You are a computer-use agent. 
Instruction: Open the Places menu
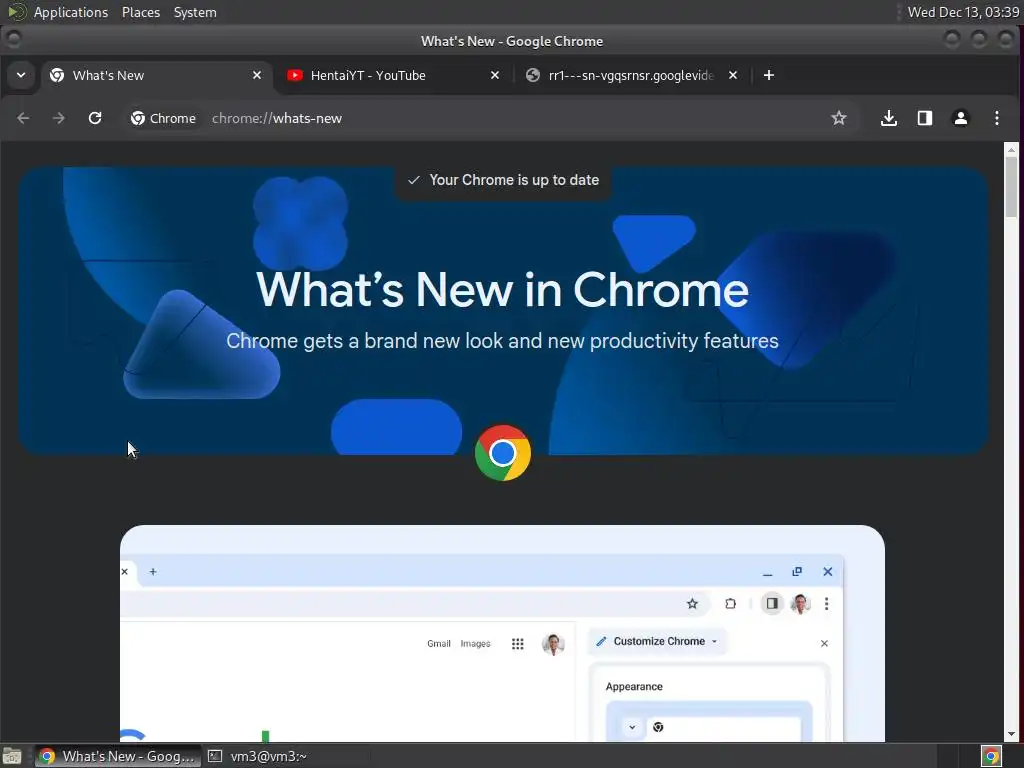coord(140,12)
